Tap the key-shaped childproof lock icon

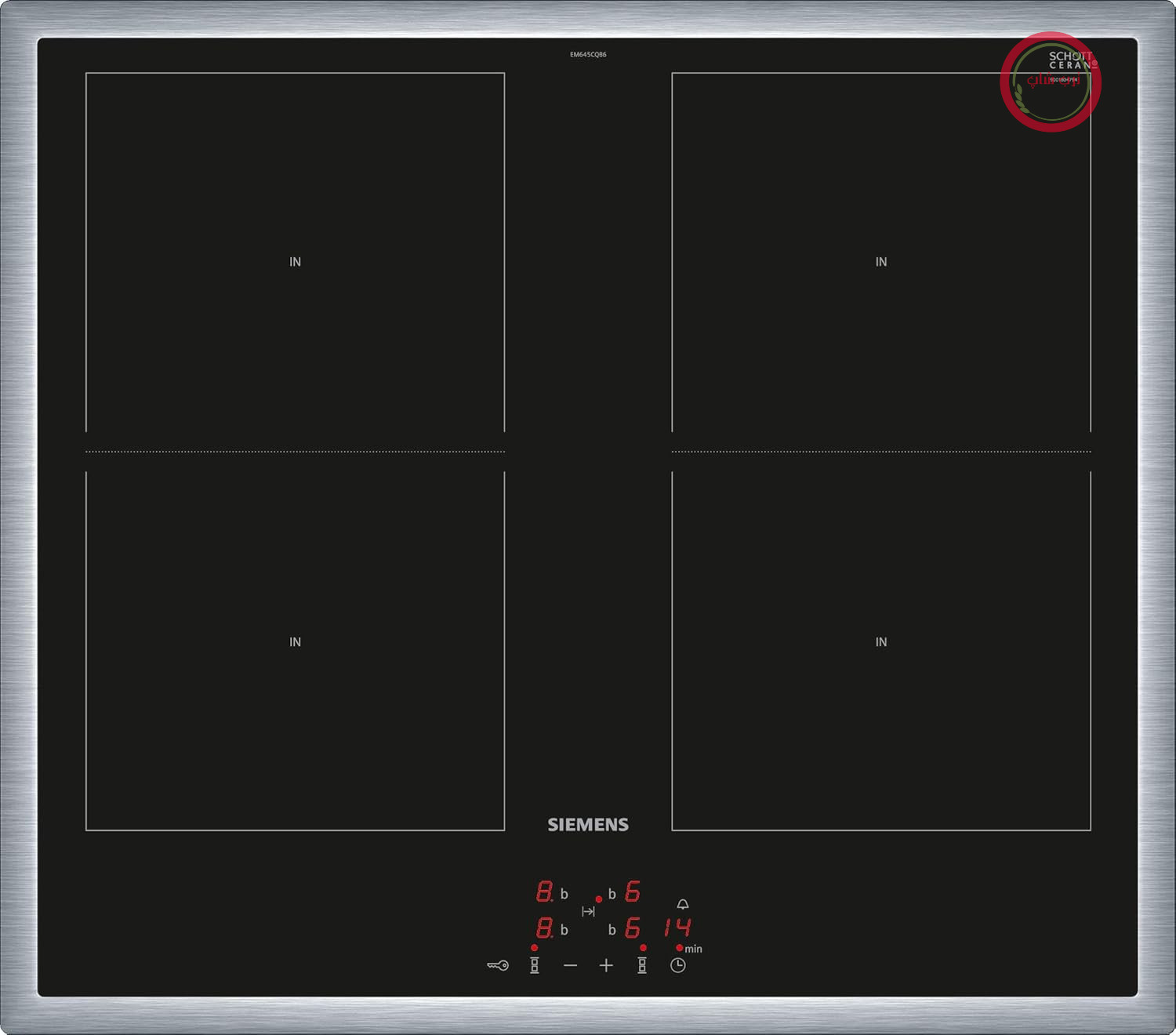tap(498, 965)
